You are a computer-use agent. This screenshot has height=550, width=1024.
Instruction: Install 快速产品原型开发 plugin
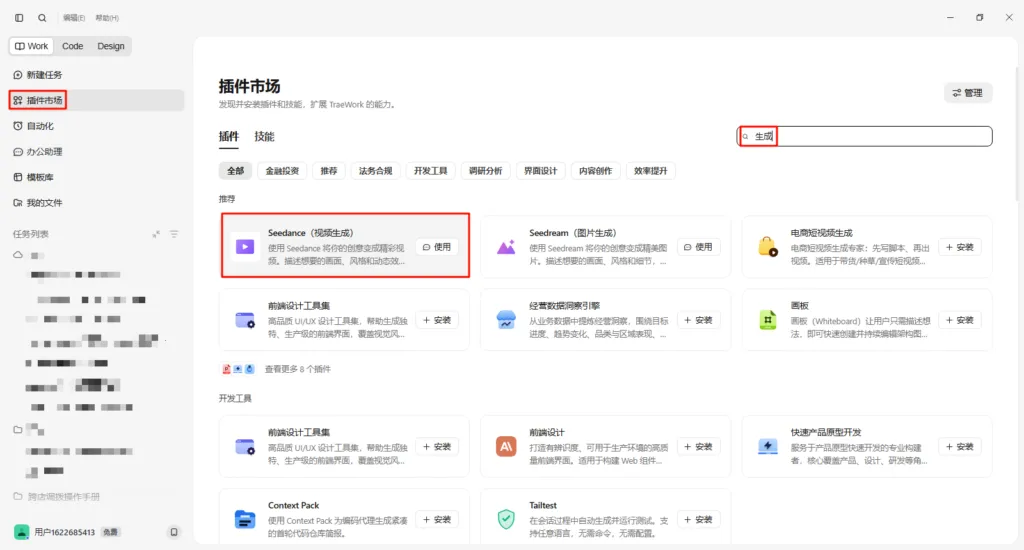click(959, 447)
